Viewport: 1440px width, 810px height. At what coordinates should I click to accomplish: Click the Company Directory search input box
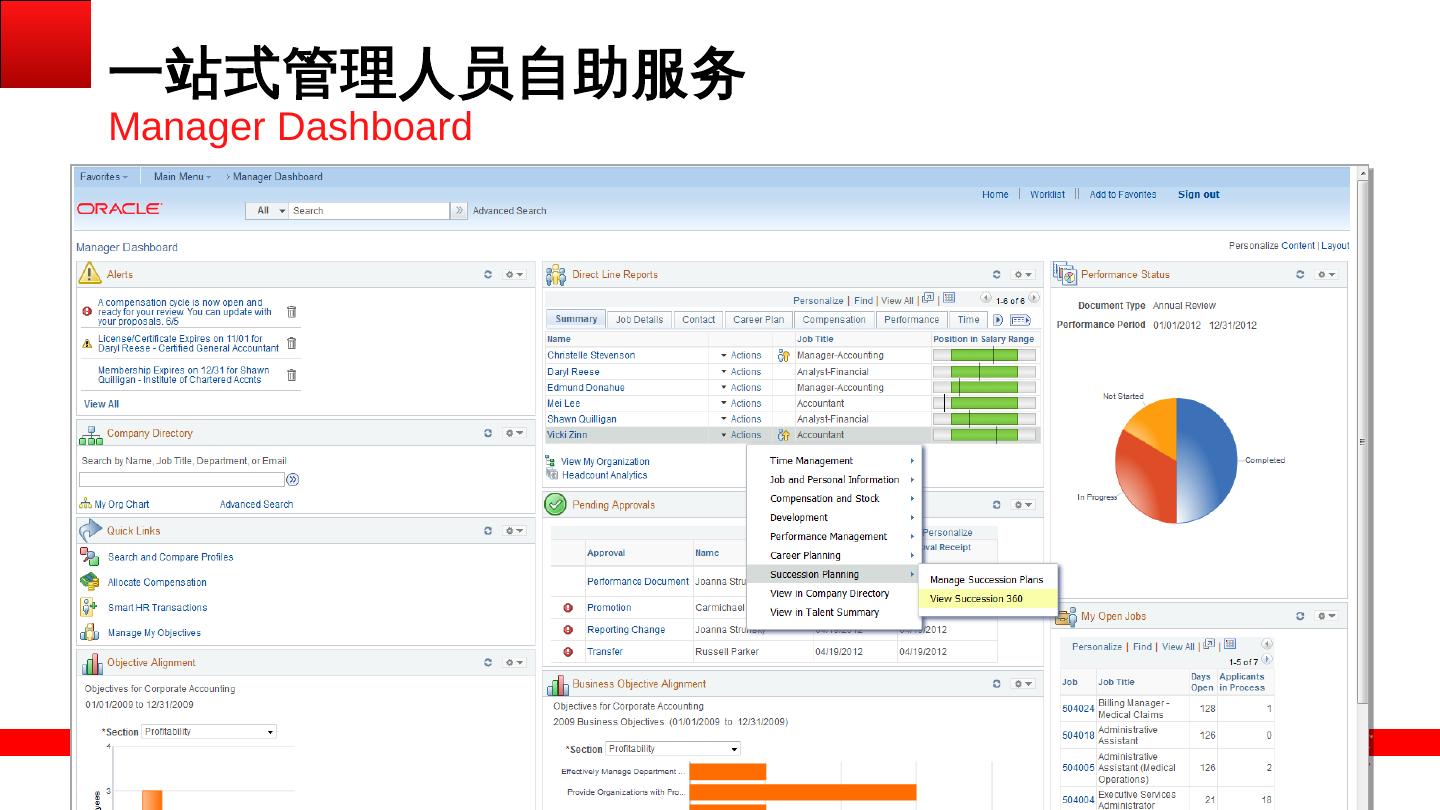coord(181,480)
